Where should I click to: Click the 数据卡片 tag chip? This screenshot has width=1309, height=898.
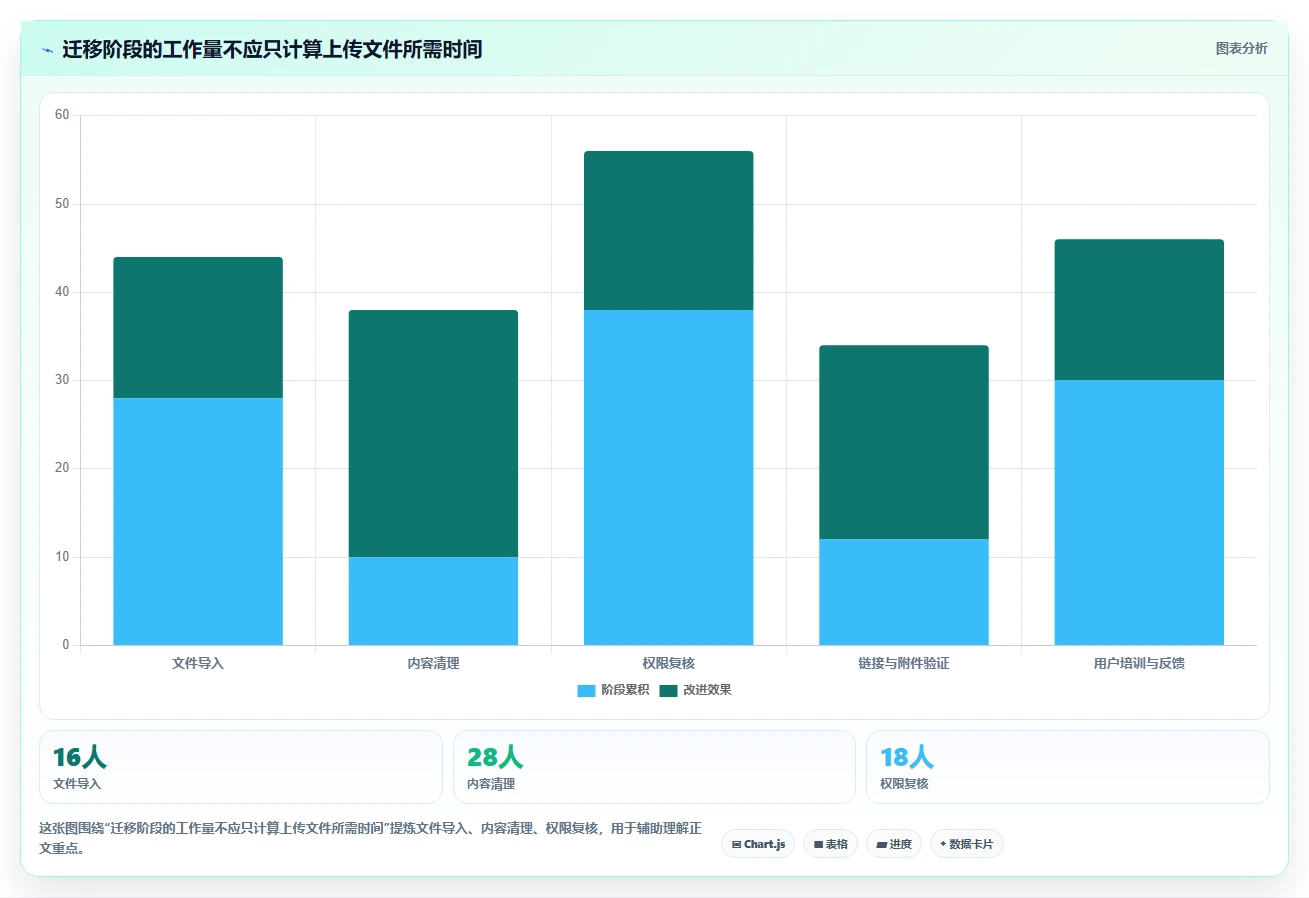click(x=967, y=844)
